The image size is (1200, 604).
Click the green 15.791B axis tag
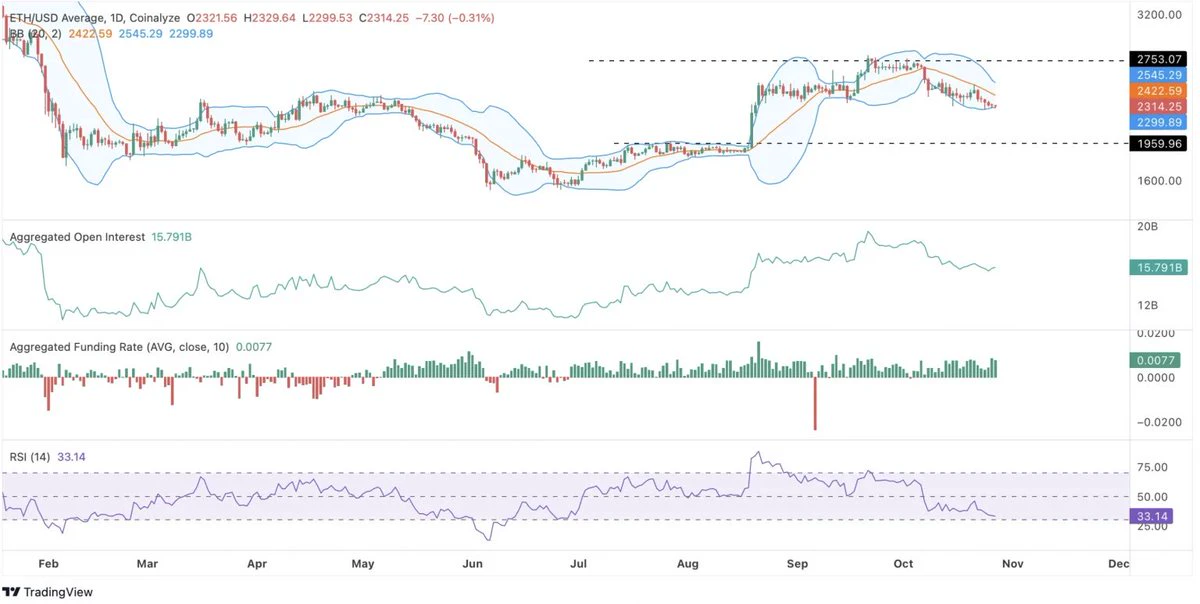tap(1159, 268)
